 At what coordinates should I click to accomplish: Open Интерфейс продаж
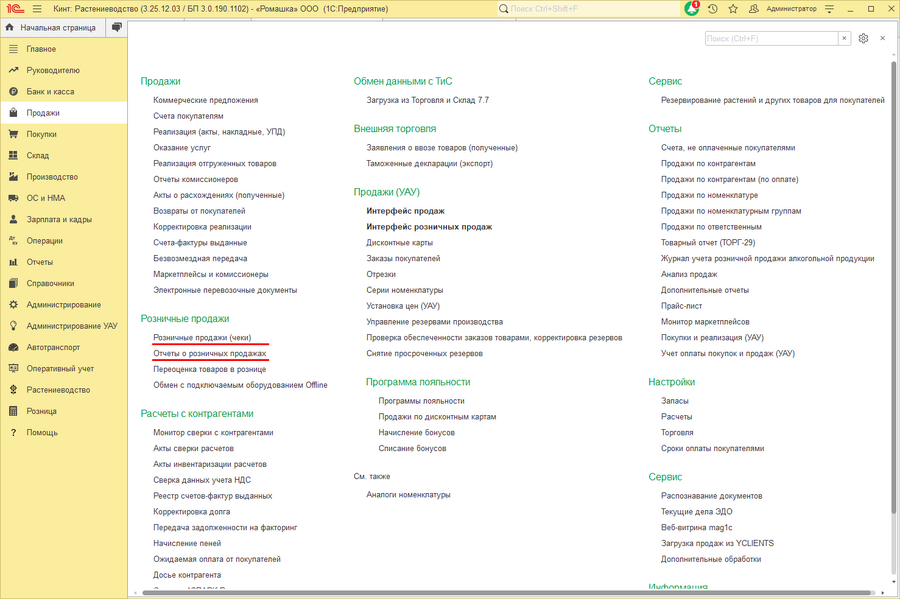pos(405,211)
